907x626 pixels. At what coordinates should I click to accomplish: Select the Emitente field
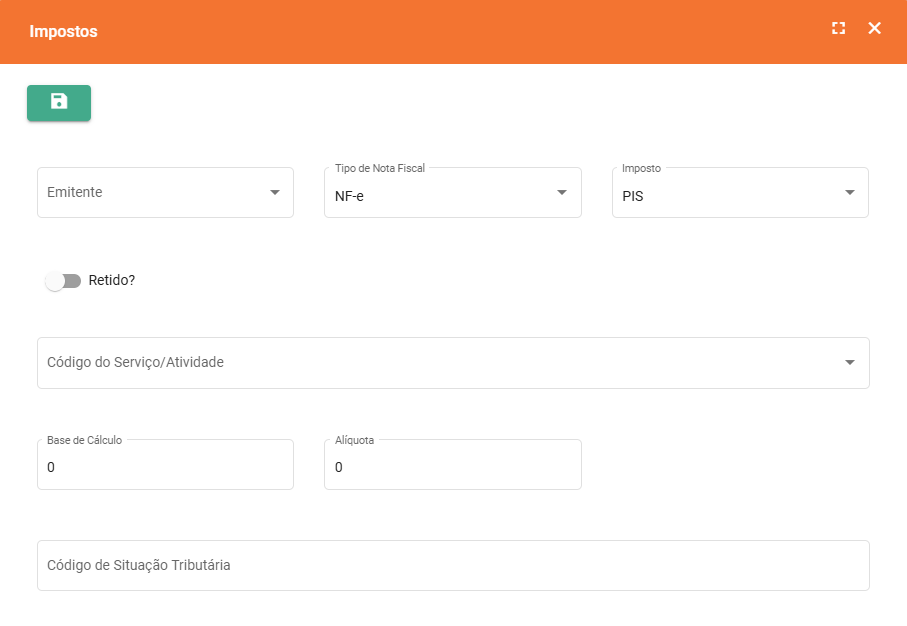(150, 192)
